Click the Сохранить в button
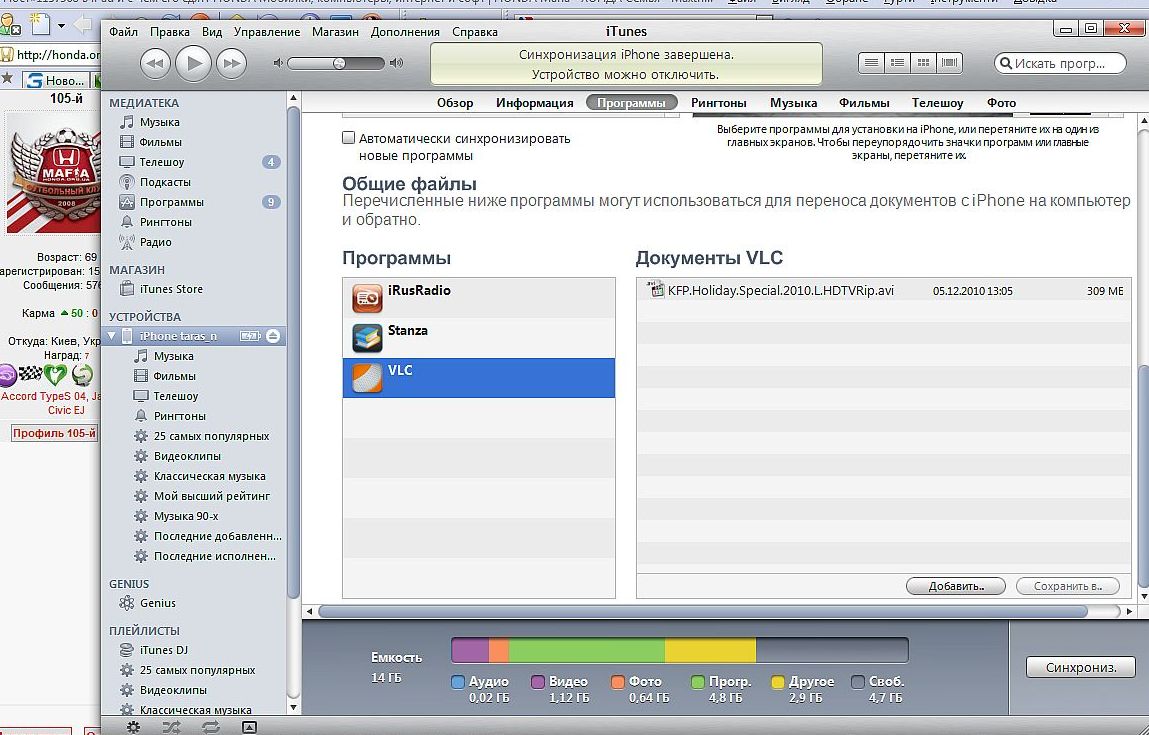This screenshot has height=735, width=1149. [x=1068, y=586]
